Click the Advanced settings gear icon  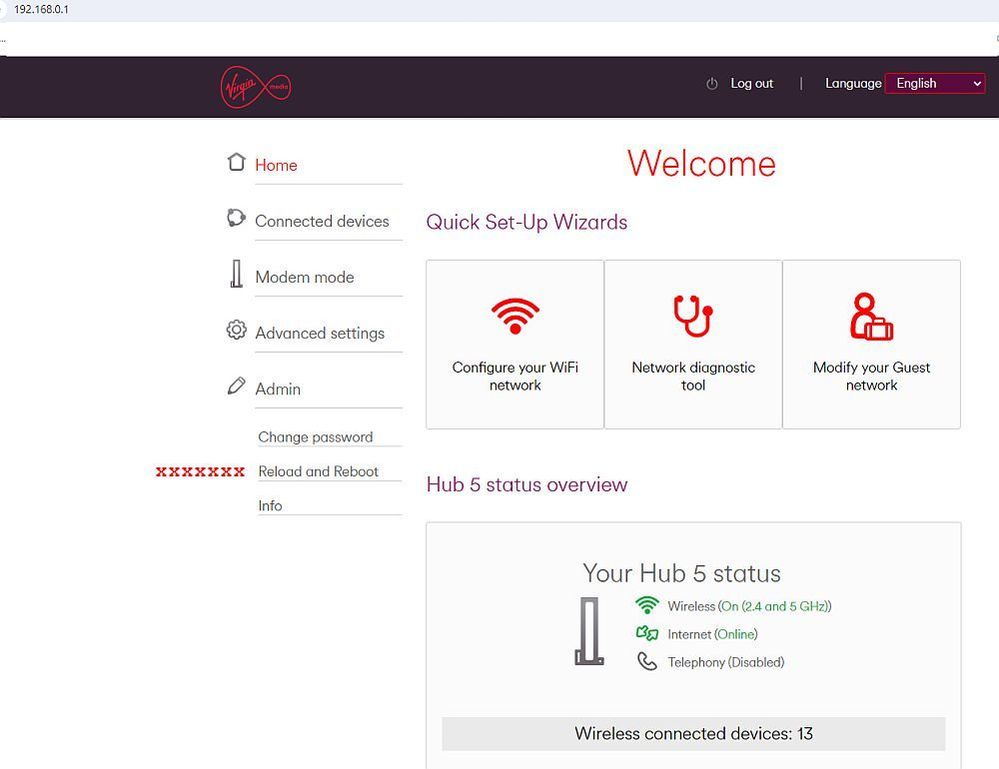236,329
